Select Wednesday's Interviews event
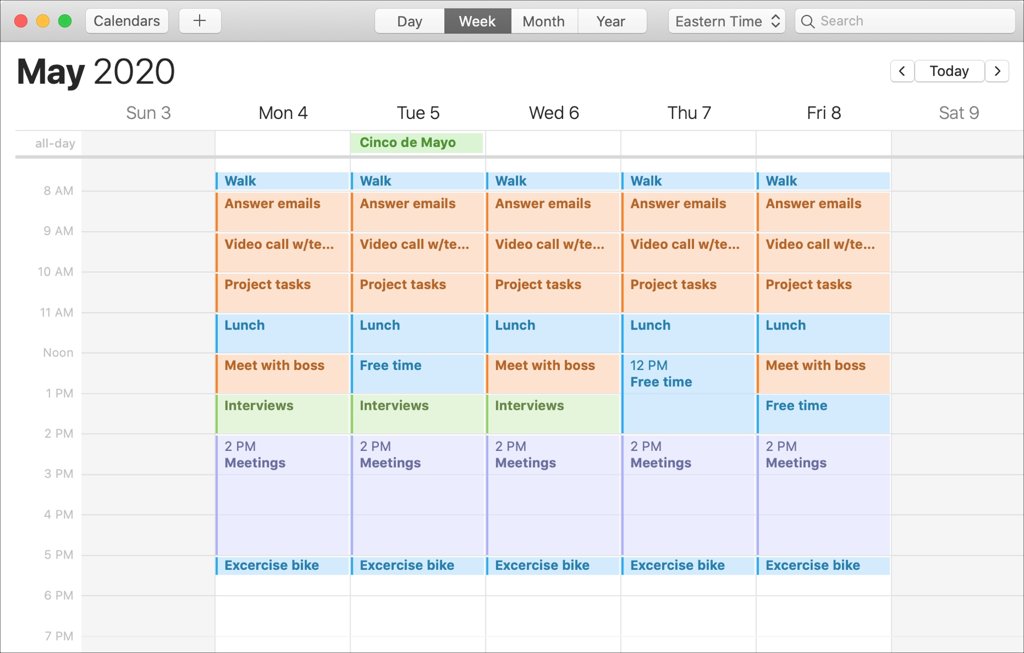The height and width of the screenshot is (653, 1024). (553, 413)
